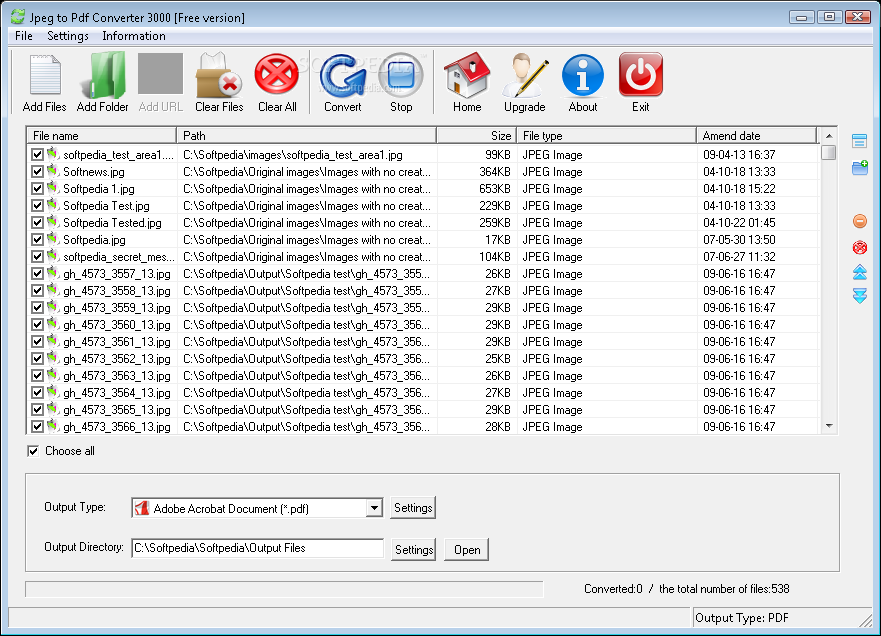Click Settings button beside Output Directory
Viewport: 881px width, 636px height.
(x=414, y=549)
